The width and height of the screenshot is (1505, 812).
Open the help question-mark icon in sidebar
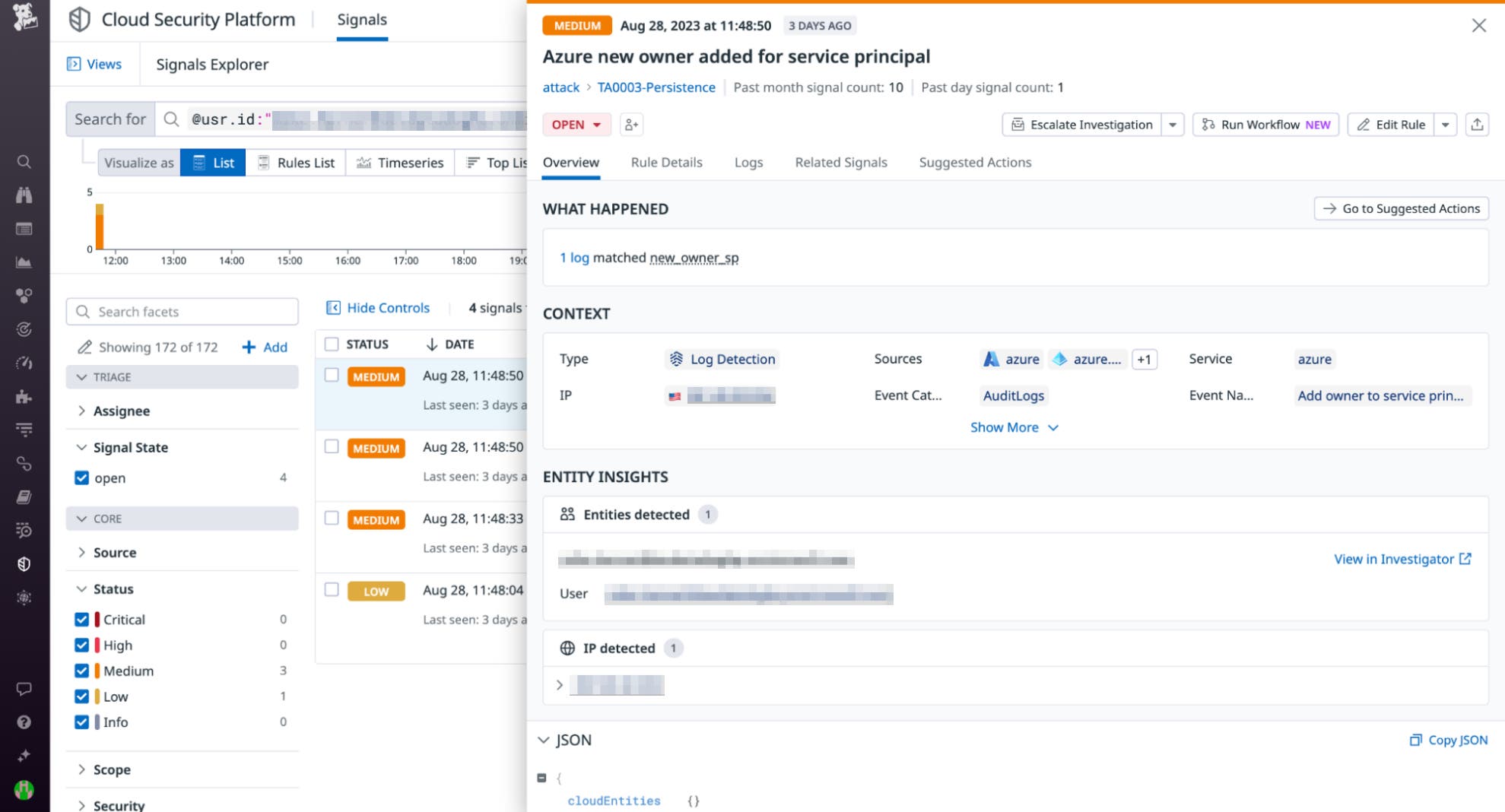coord(24,721)
